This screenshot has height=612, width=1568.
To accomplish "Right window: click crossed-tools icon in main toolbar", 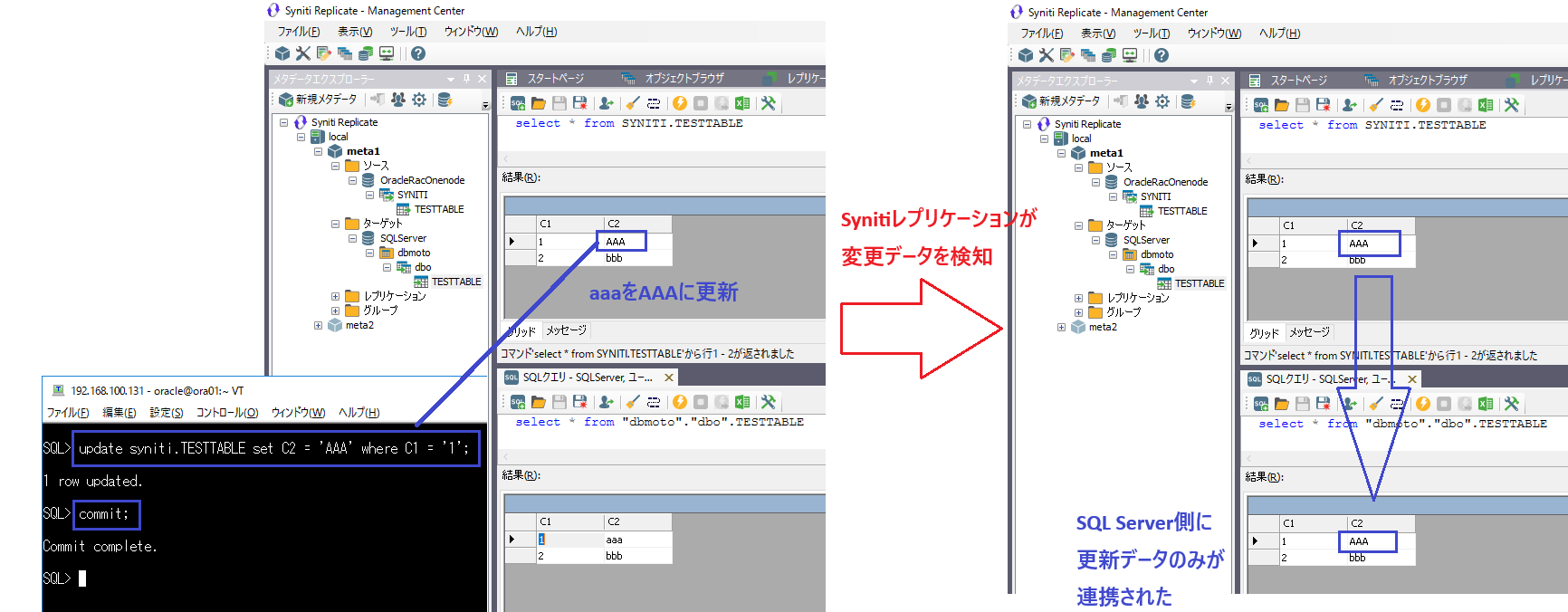I will (x=1047, y=55).
